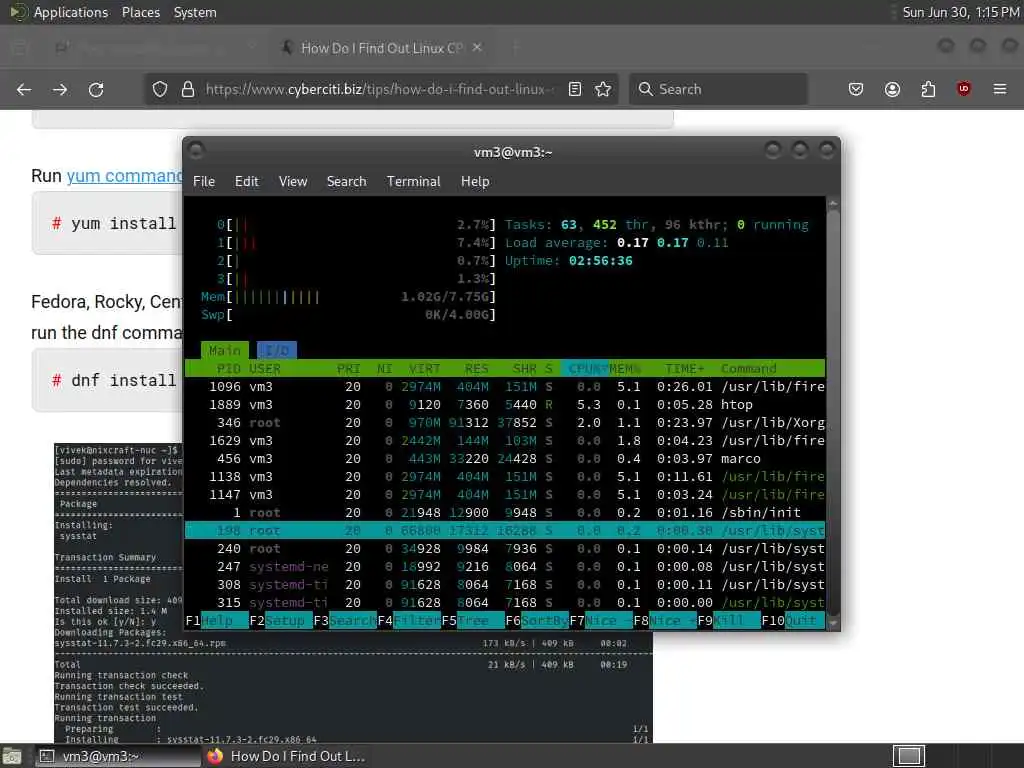Toggle reader view icon in address bar
The image size is (1024, 768).
(575, 89)
